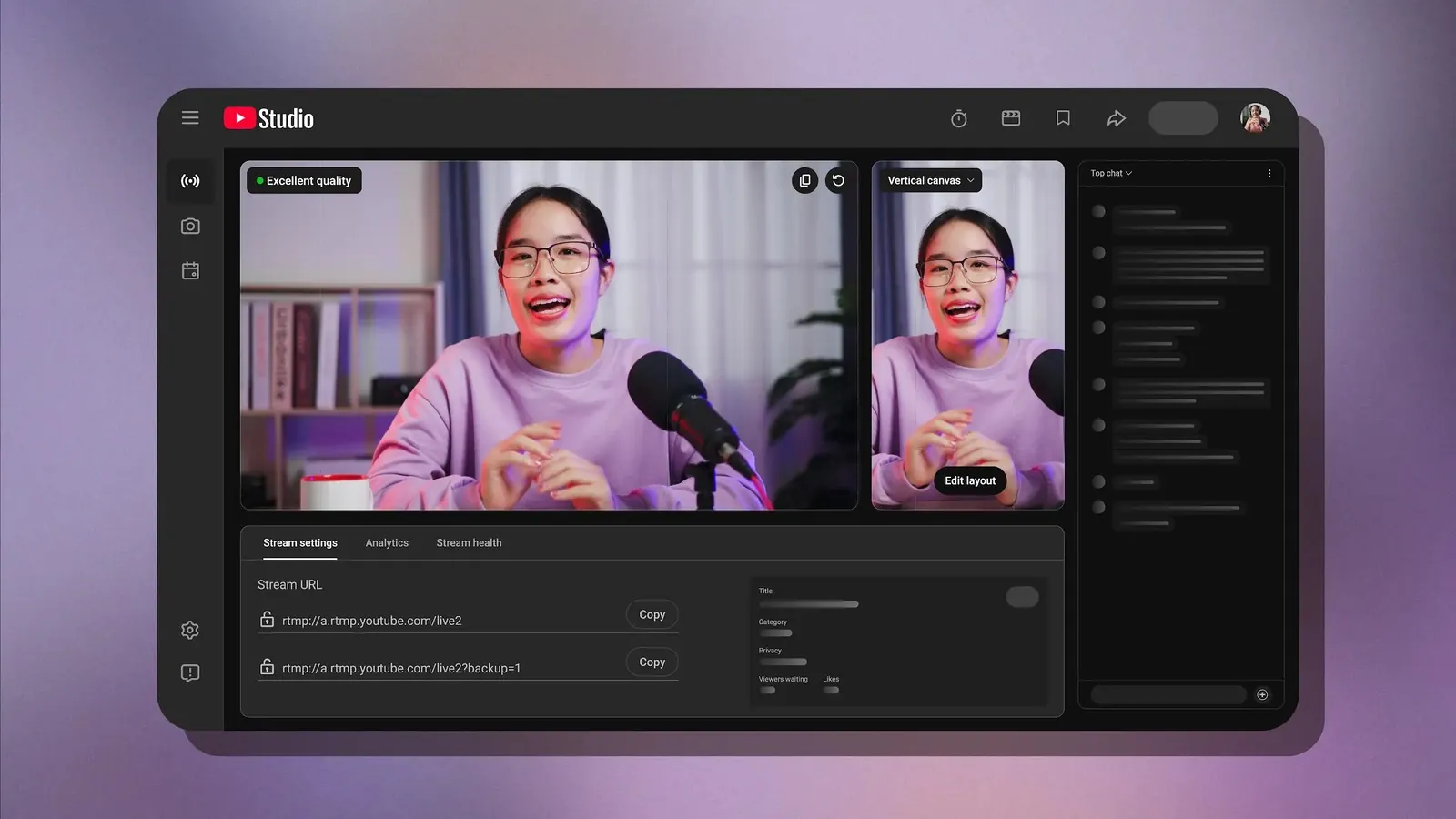Click the copy icon on stream preview
This screenshot has height=819, width=1456.
804,180
